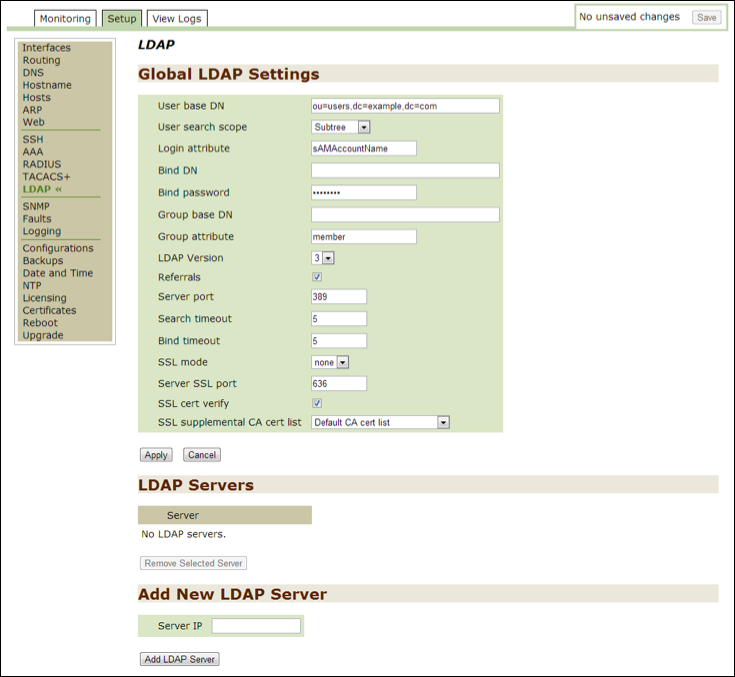Screen dimensions: 735x677
Task: Open the TACACS+ sidebar link
Action: [x=46, y=176]
